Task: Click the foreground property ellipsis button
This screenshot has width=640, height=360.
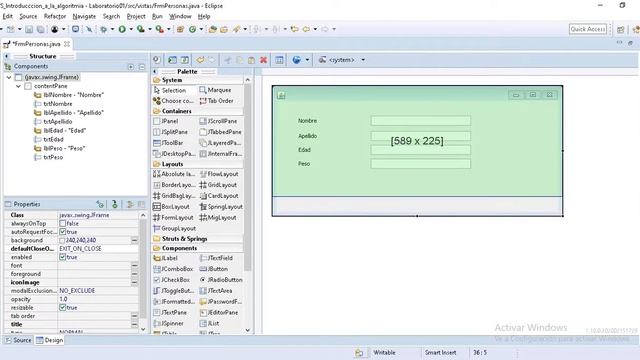Action: [x=134, y=274]
